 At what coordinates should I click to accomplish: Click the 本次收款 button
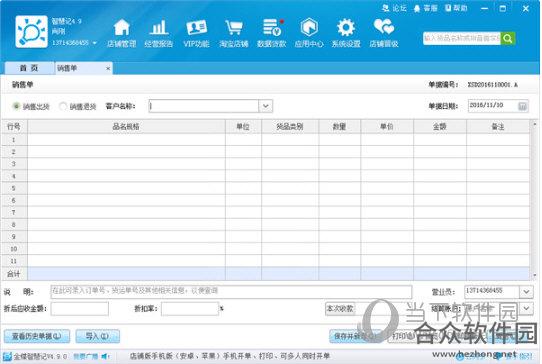pyautogui.click(x=340, y=308)
